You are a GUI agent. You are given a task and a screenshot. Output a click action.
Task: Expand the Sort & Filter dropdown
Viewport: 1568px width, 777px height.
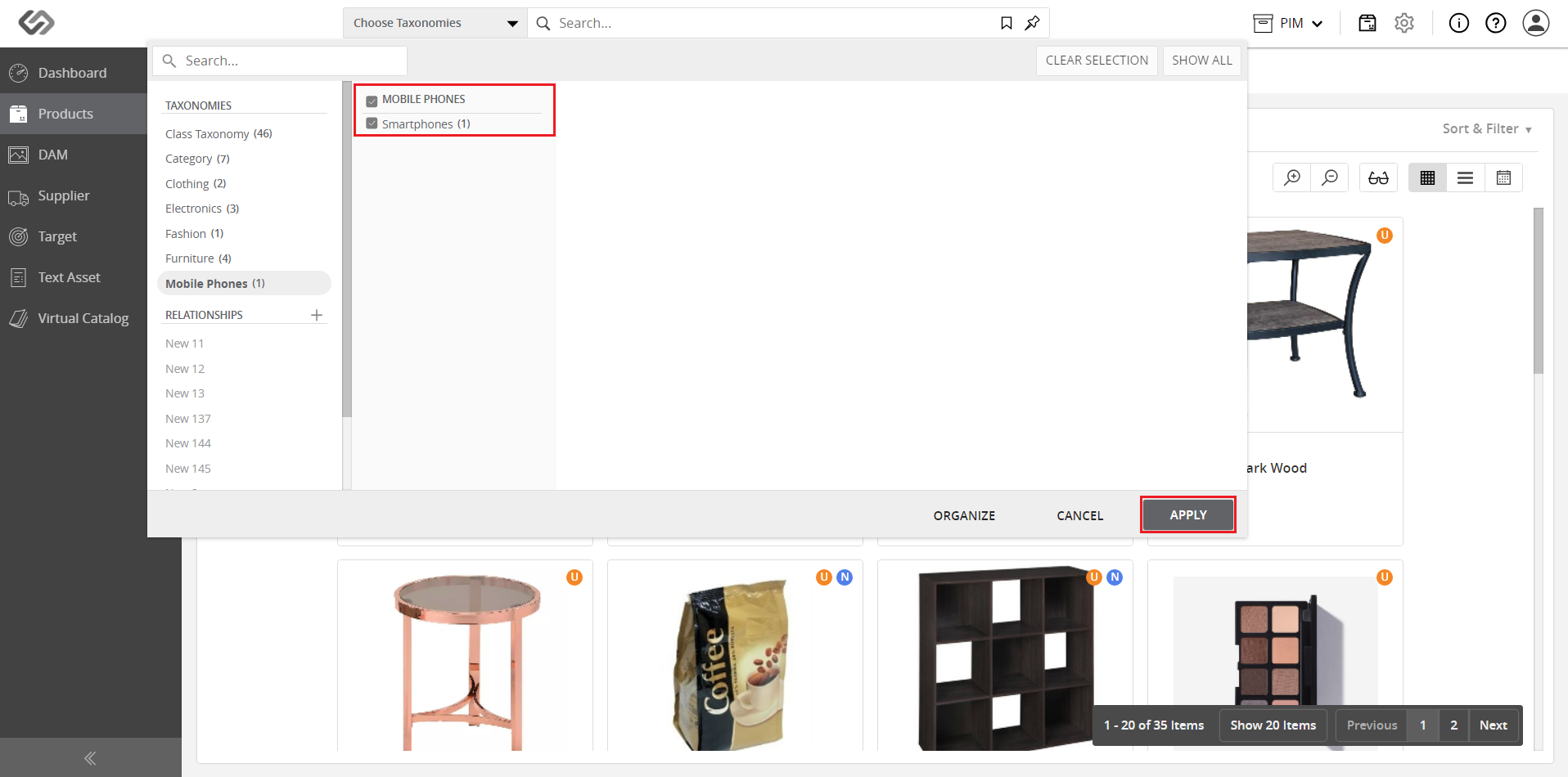click(x=1487, y=129)
